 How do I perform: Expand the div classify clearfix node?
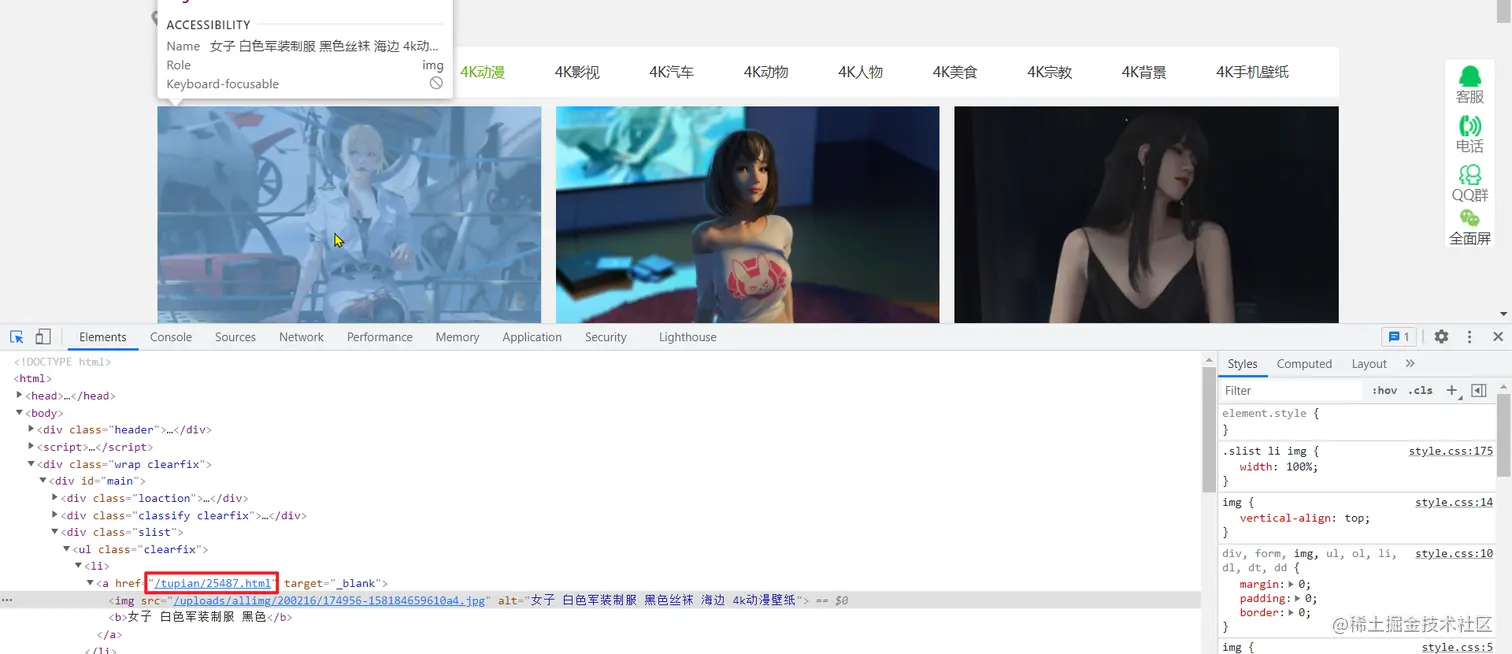[x=54, y=515]
